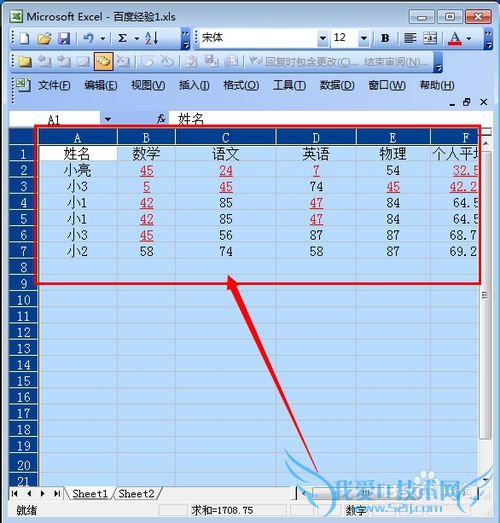Open the font size 12 dropdown

364,38
